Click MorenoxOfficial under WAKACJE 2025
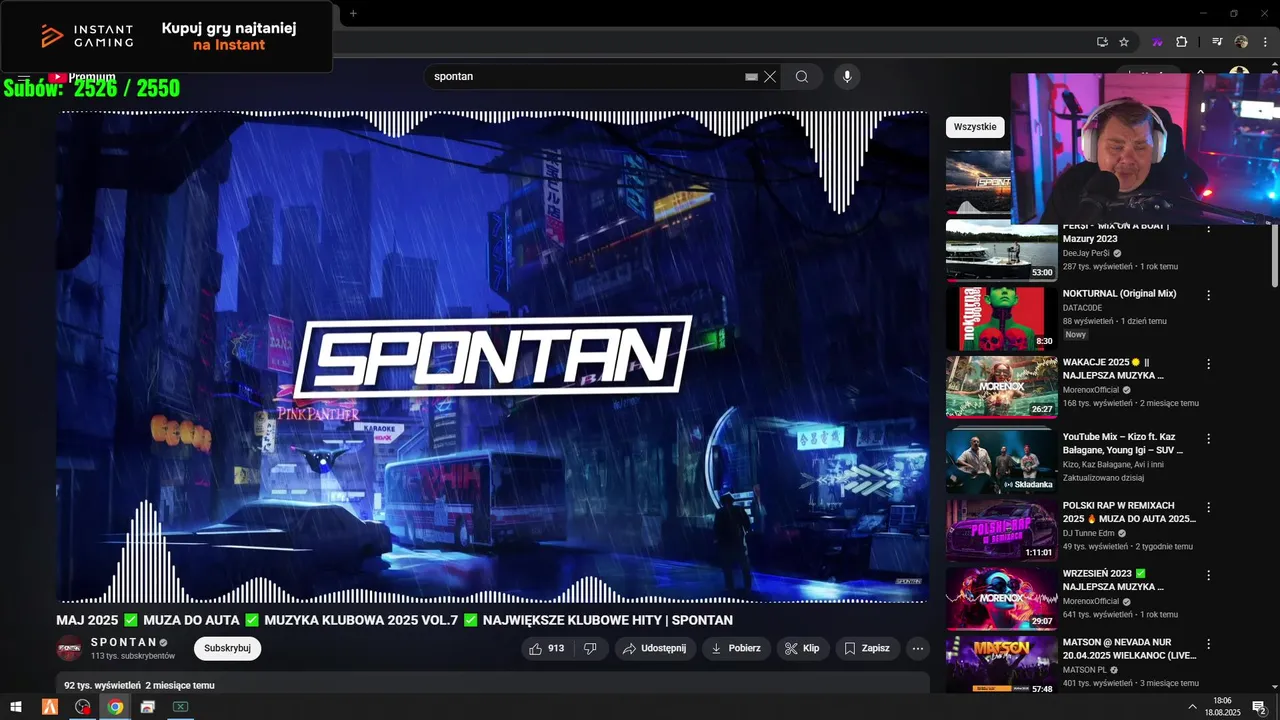The width and height of the screenshot is (1280, 720). [x=1092, y=389]
